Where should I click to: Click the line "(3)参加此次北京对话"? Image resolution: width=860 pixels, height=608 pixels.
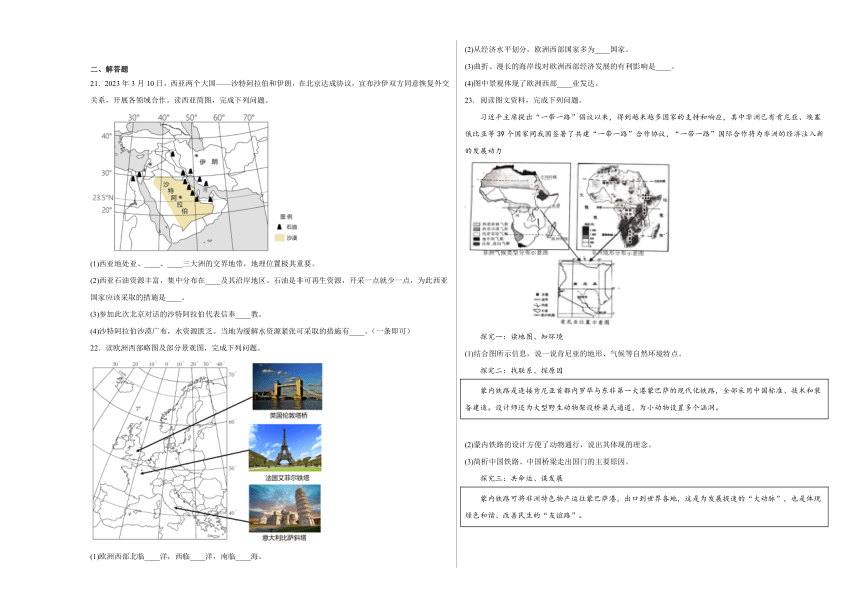(x=176, y=314)
